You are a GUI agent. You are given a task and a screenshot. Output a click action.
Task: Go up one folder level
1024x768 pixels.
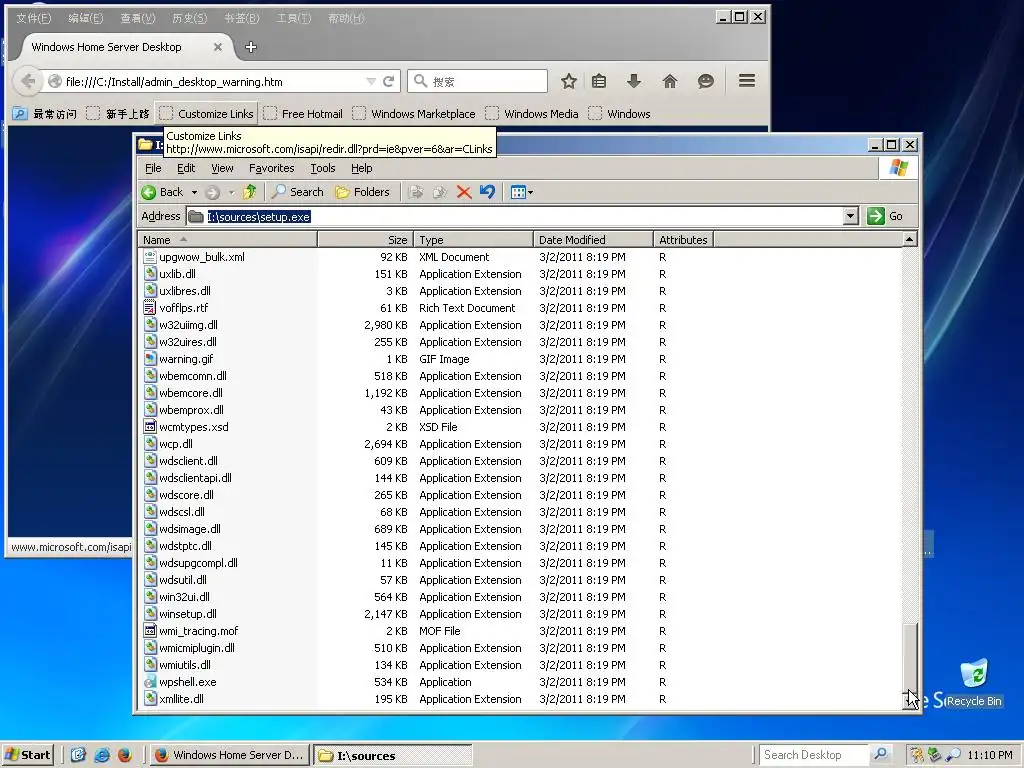tap(249, 192)
